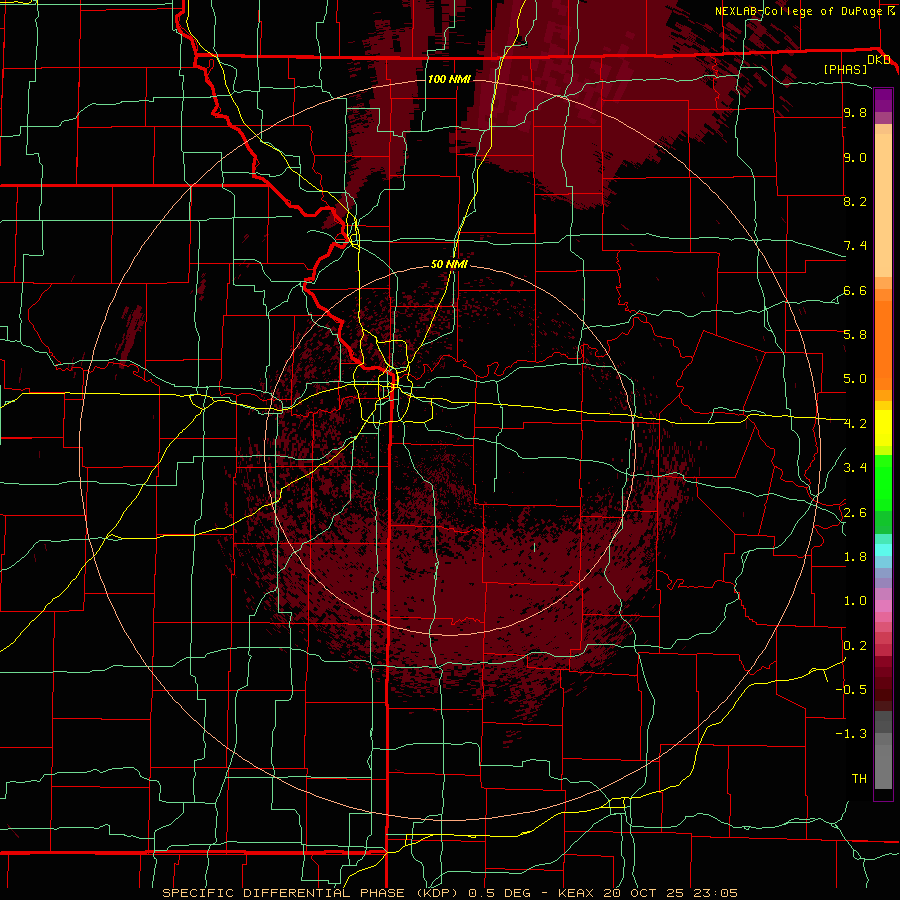Click the 6.6 value on the color scale
Image resolution: width=900 pixels, height=900 pixels.
(x=855, y=290)
